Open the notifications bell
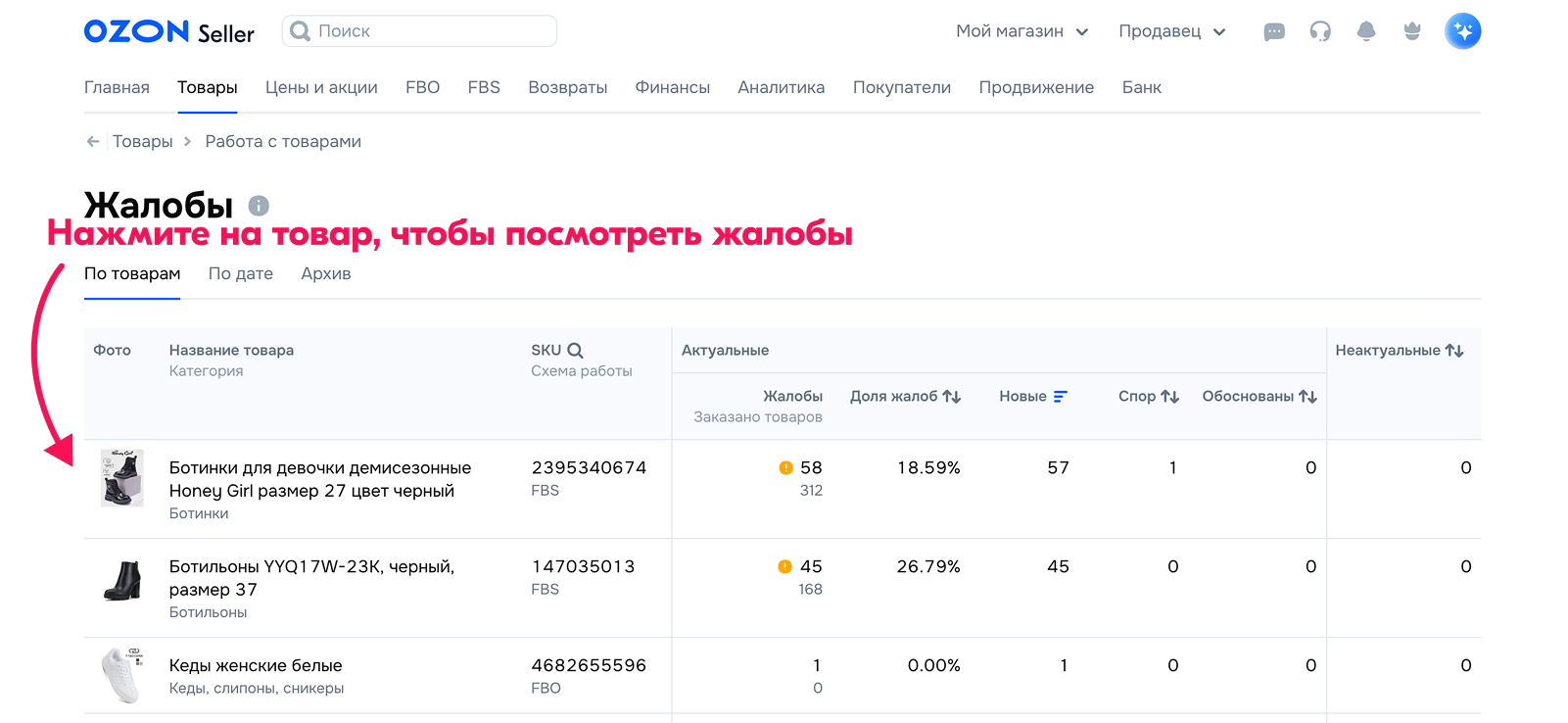The image size is (1568, 723). (1366, 31)
